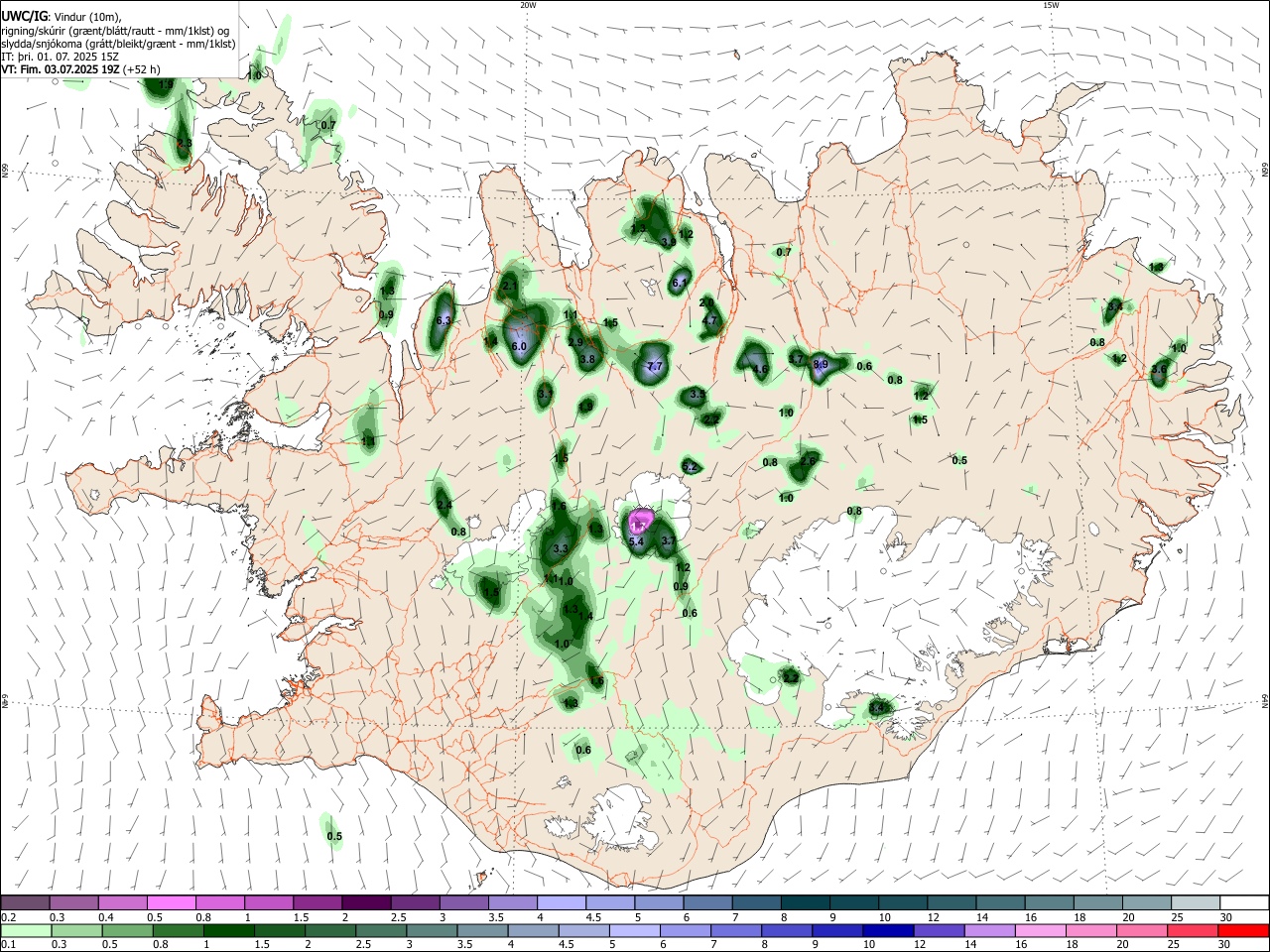
Task: Pick the dark purple 2 swatch in the snow legend row
Action: click(x=366, y=902)
